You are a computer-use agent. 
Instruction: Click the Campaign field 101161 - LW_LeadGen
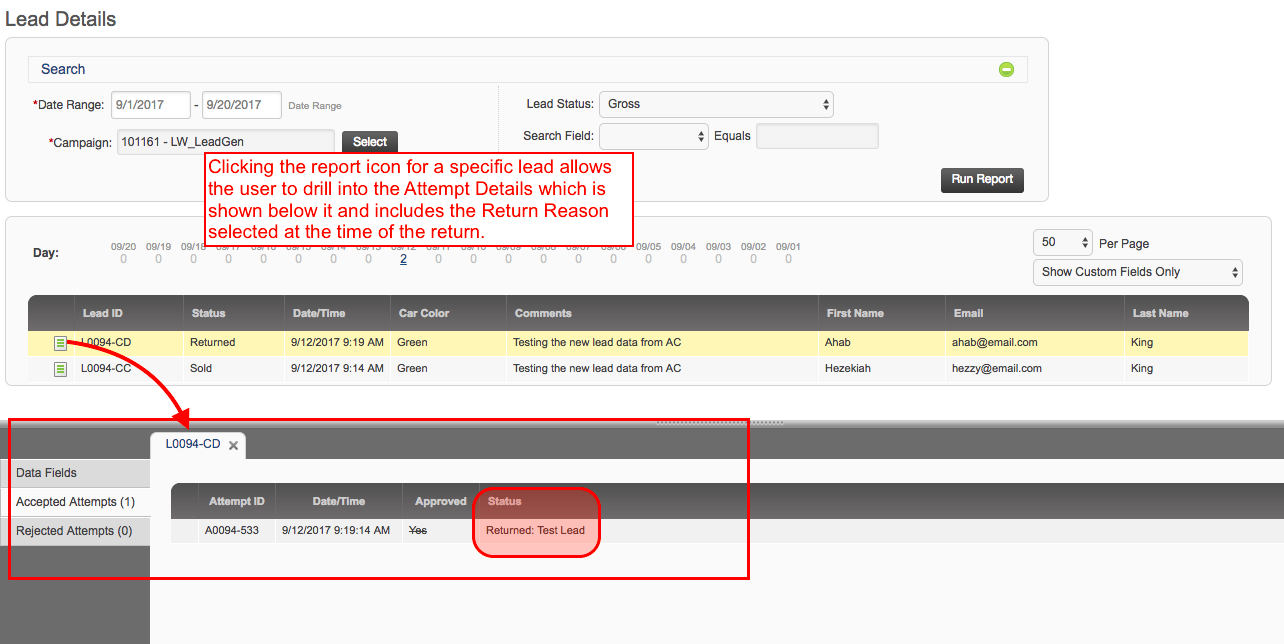226,142
